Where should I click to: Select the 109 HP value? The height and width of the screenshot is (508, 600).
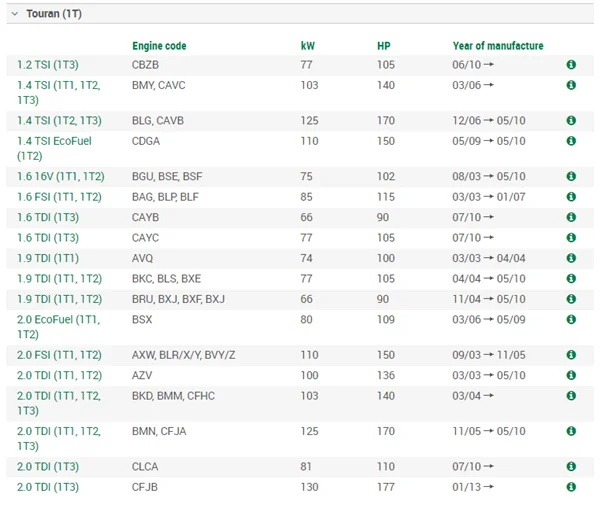[386, 319]
